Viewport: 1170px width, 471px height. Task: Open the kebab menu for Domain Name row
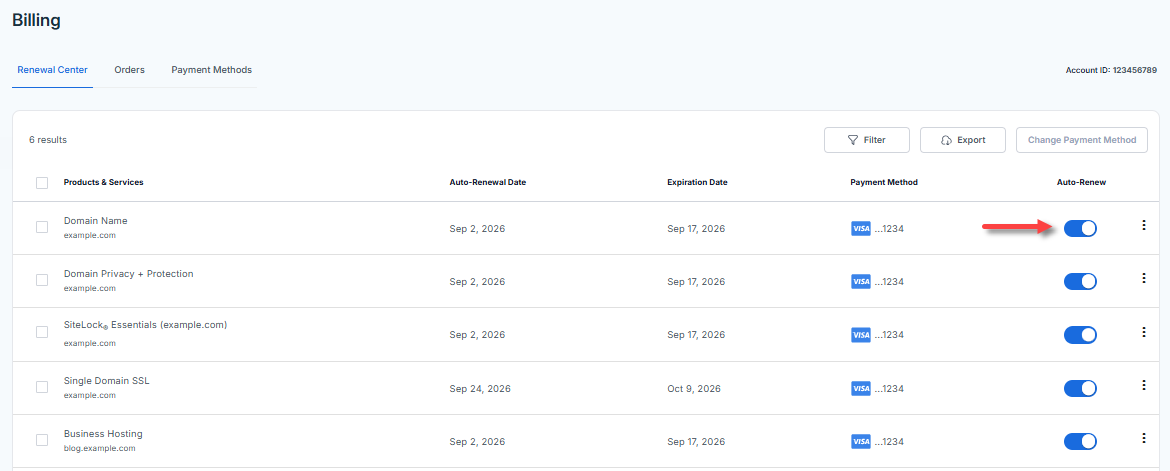(1143, 225)
